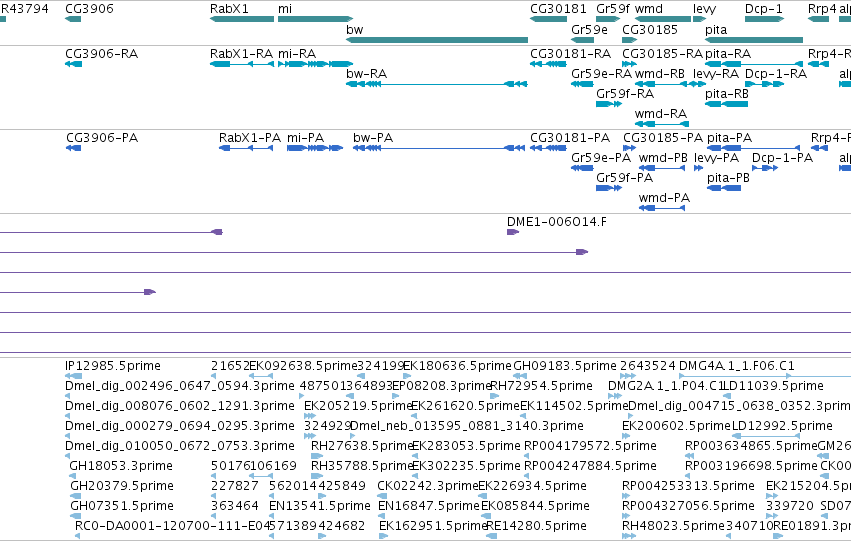Select Dmel_dig_002496_0647_0594.3prime EST label
Screen dimensions: 851x541
click(180, 386)
